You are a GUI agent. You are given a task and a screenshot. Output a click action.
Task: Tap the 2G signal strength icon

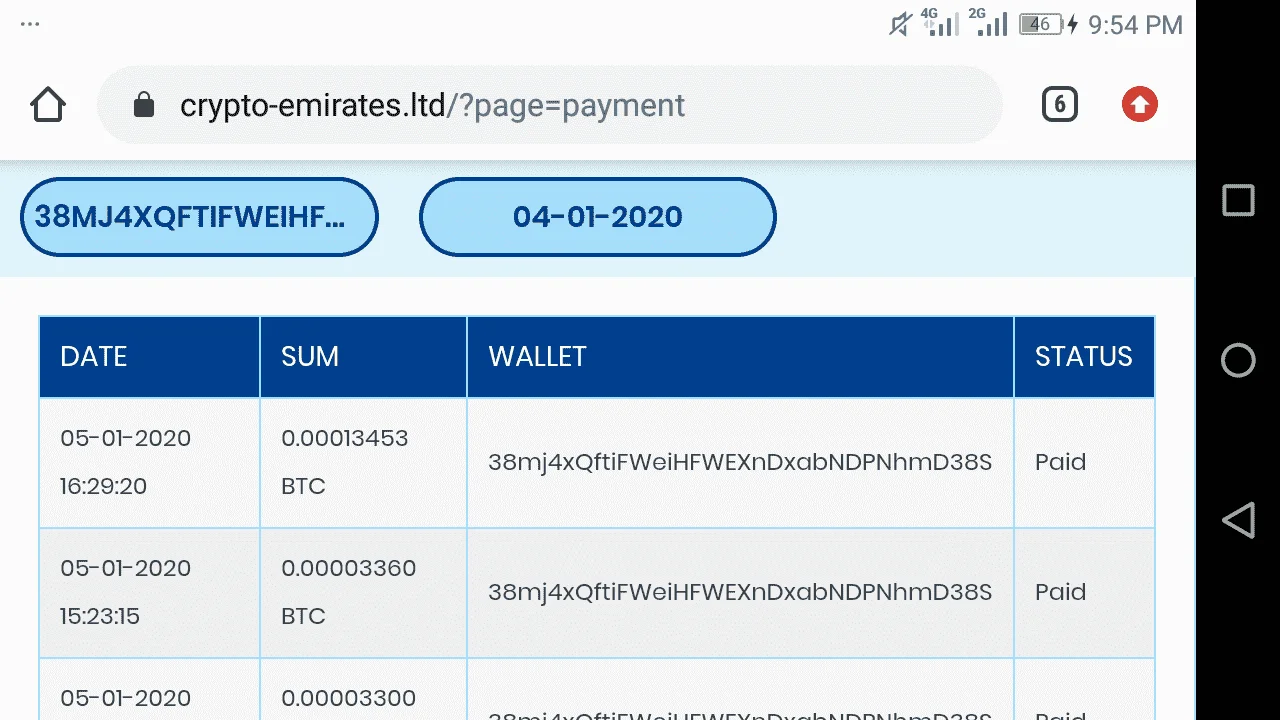[988, 22]
